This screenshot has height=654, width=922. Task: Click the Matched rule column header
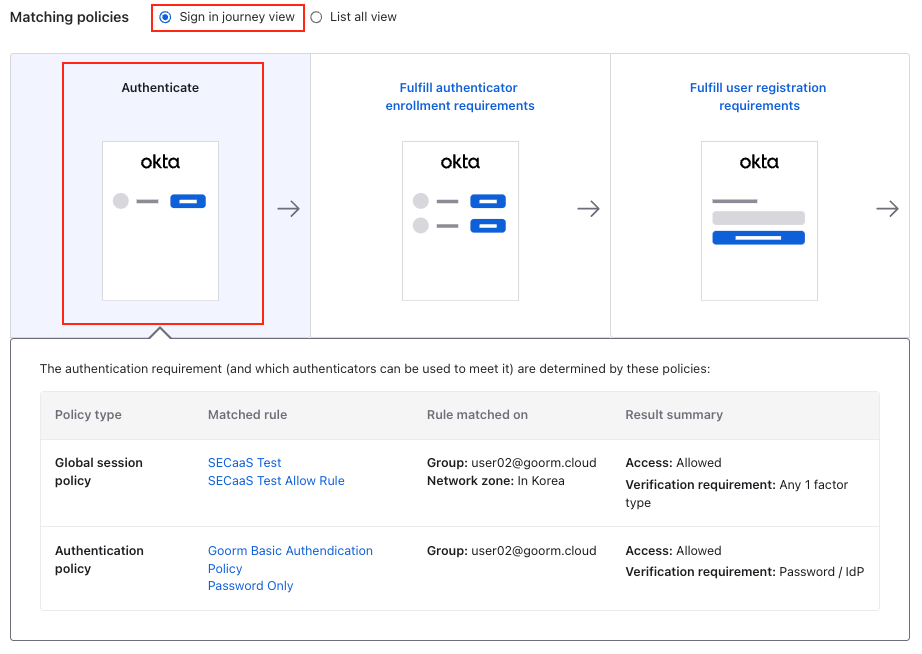click(x=247, y=415)
